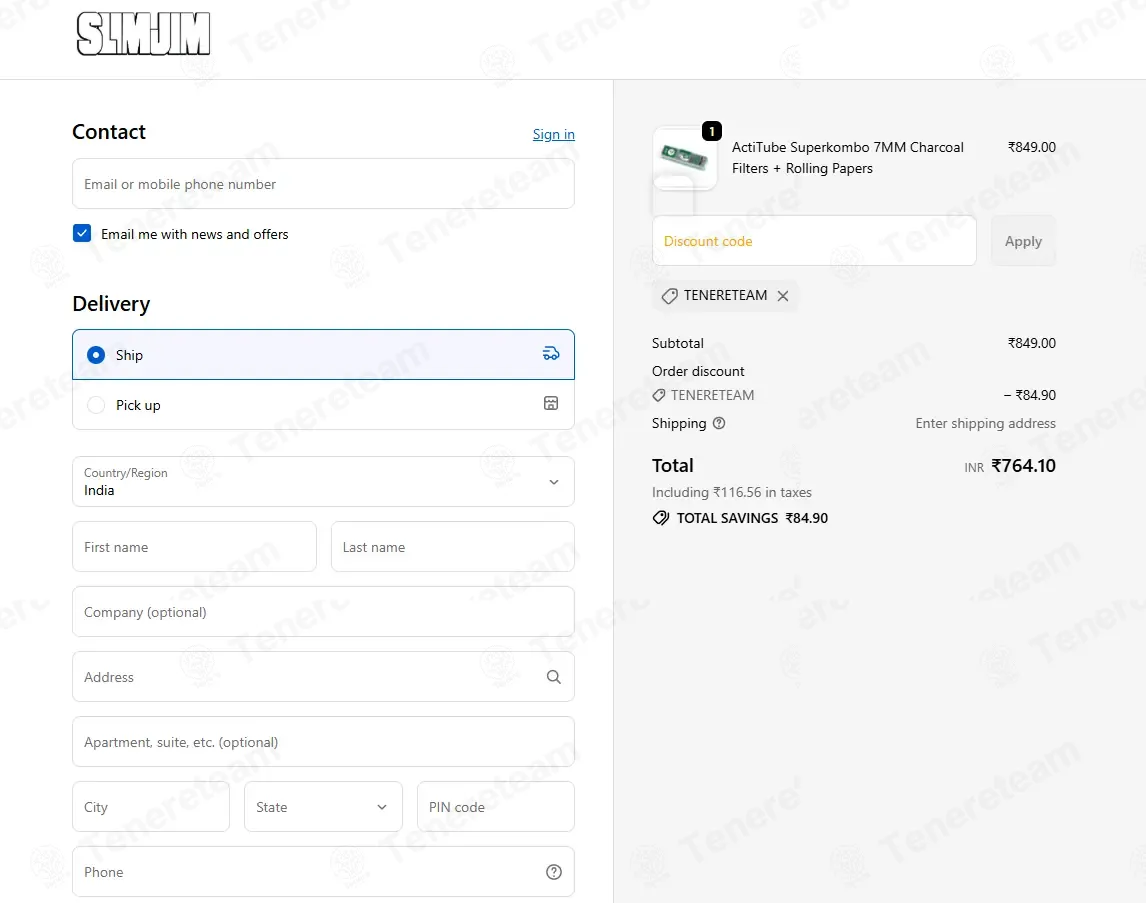Click the order discount amount − ₹84.90

(x=1029, y=395)
